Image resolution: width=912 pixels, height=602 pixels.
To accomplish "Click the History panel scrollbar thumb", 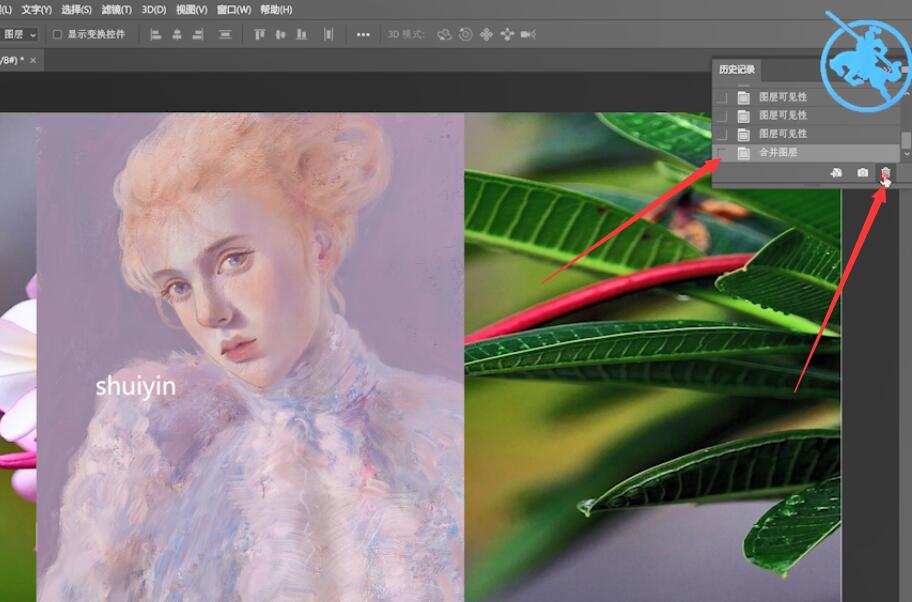I will tap(906, 140).
